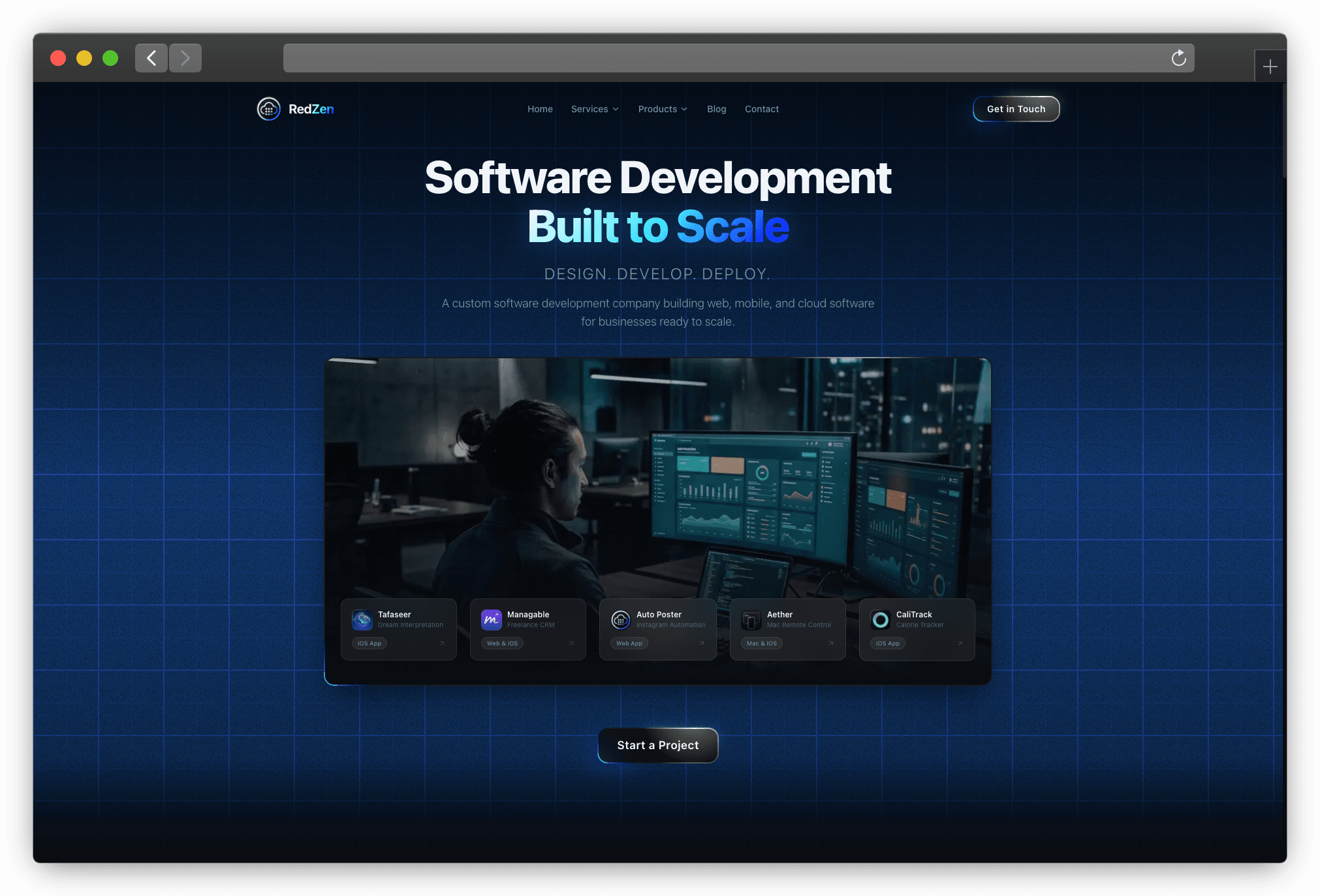
Task: Expand the Products dropdown chevron
Action: tap(684, 110)
